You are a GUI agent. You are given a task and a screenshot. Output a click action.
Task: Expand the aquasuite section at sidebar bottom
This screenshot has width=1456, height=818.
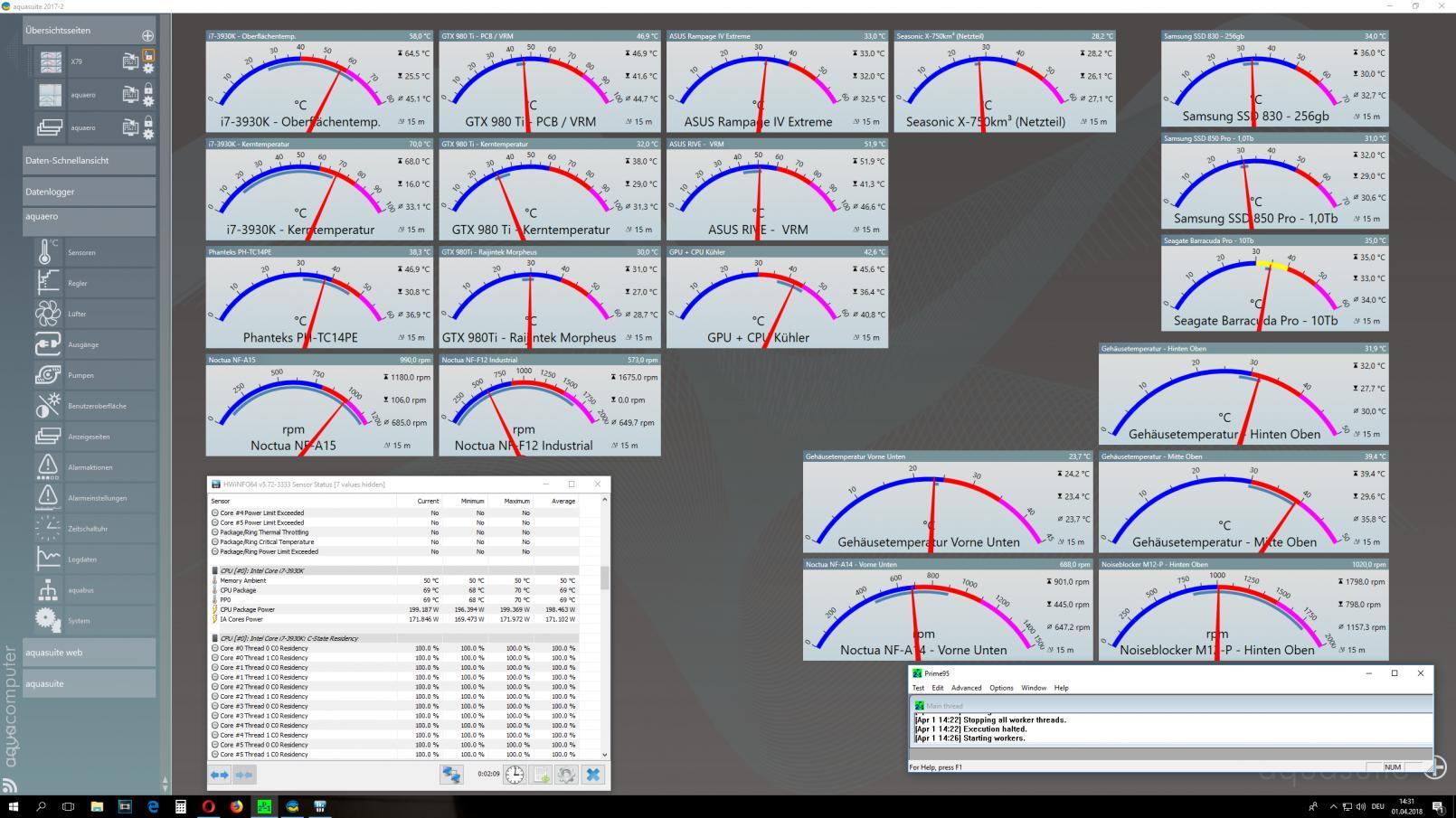tap(90, 683)
